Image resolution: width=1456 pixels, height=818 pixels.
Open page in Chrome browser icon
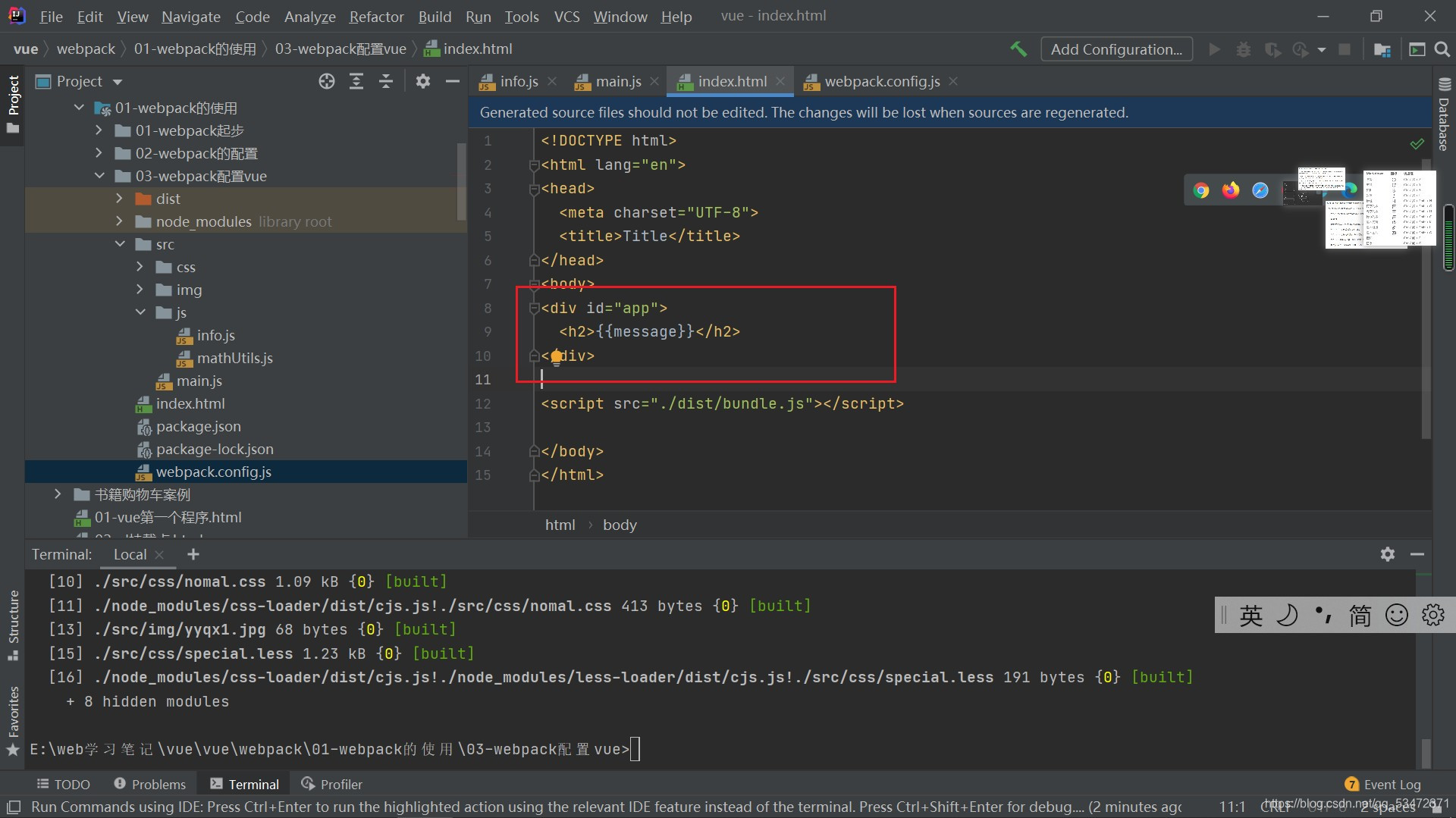point(1201,190)
